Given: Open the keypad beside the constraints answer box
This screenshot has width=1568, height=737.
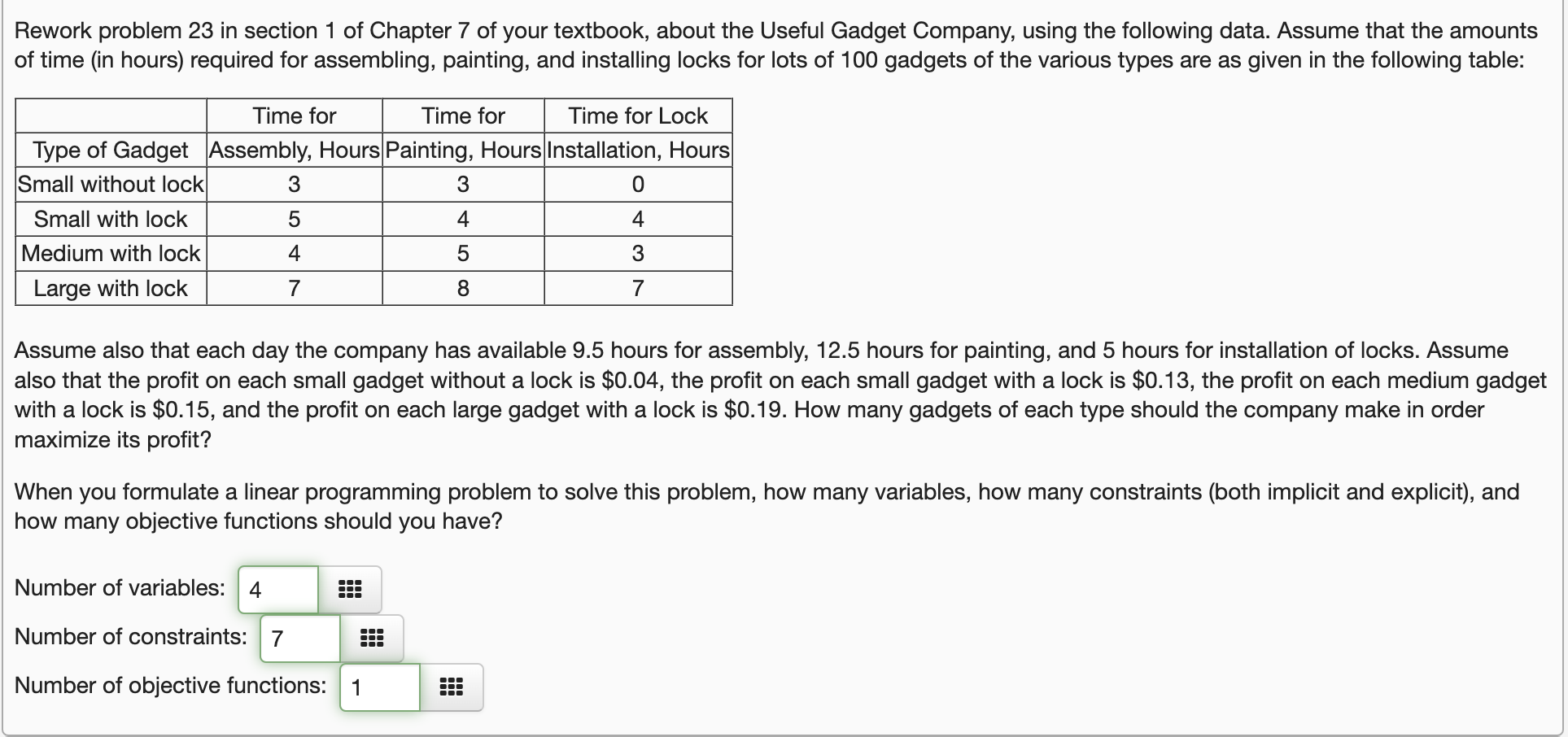Looking at the screenshot, I should [x=372, y=638].
